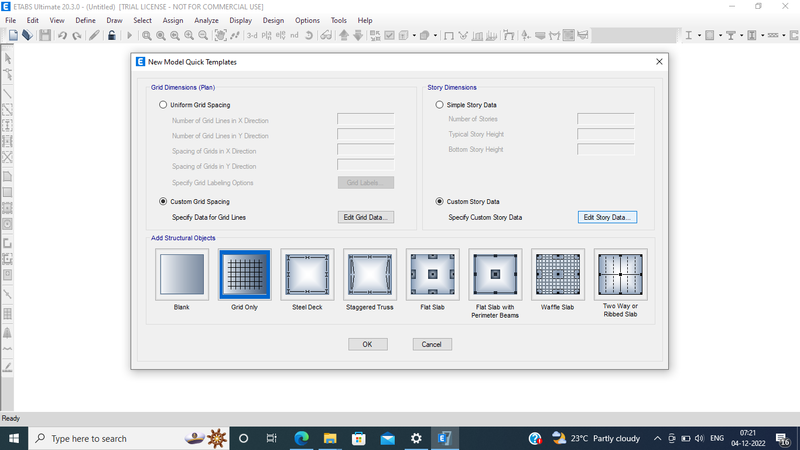
Task: Choose the Blank template thumbnail
Action: click(x=182, y=274)
